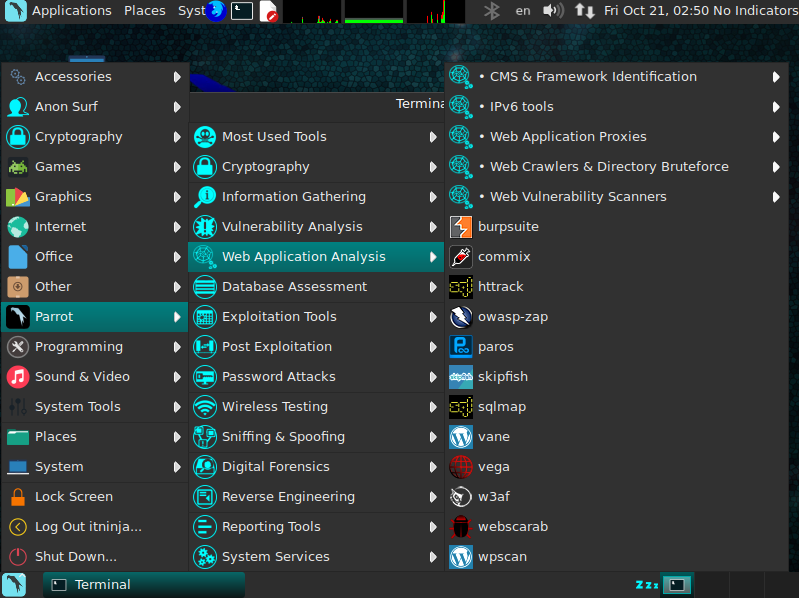Click the en keyboard layout indicator
This screenshot has width=799, height=598.
click(x=523, y=11)
